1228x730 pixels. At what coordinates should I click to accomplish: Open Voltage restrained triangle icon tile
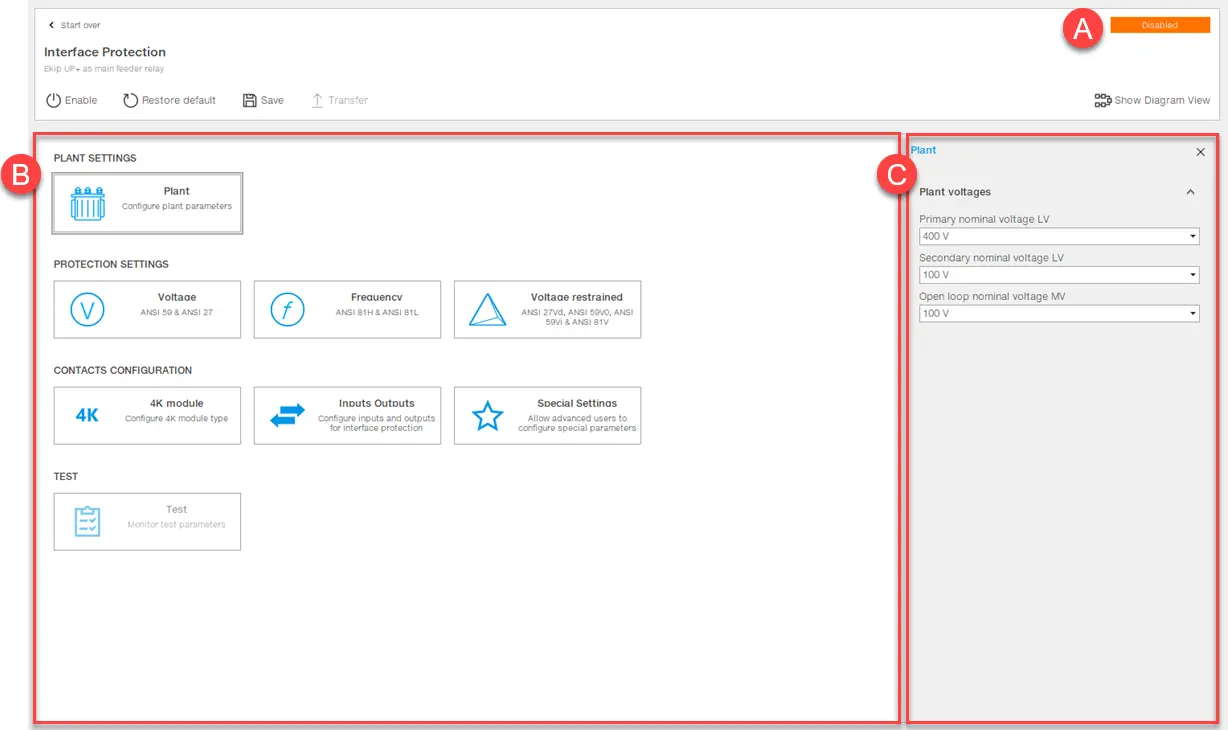tap(487, 310)
